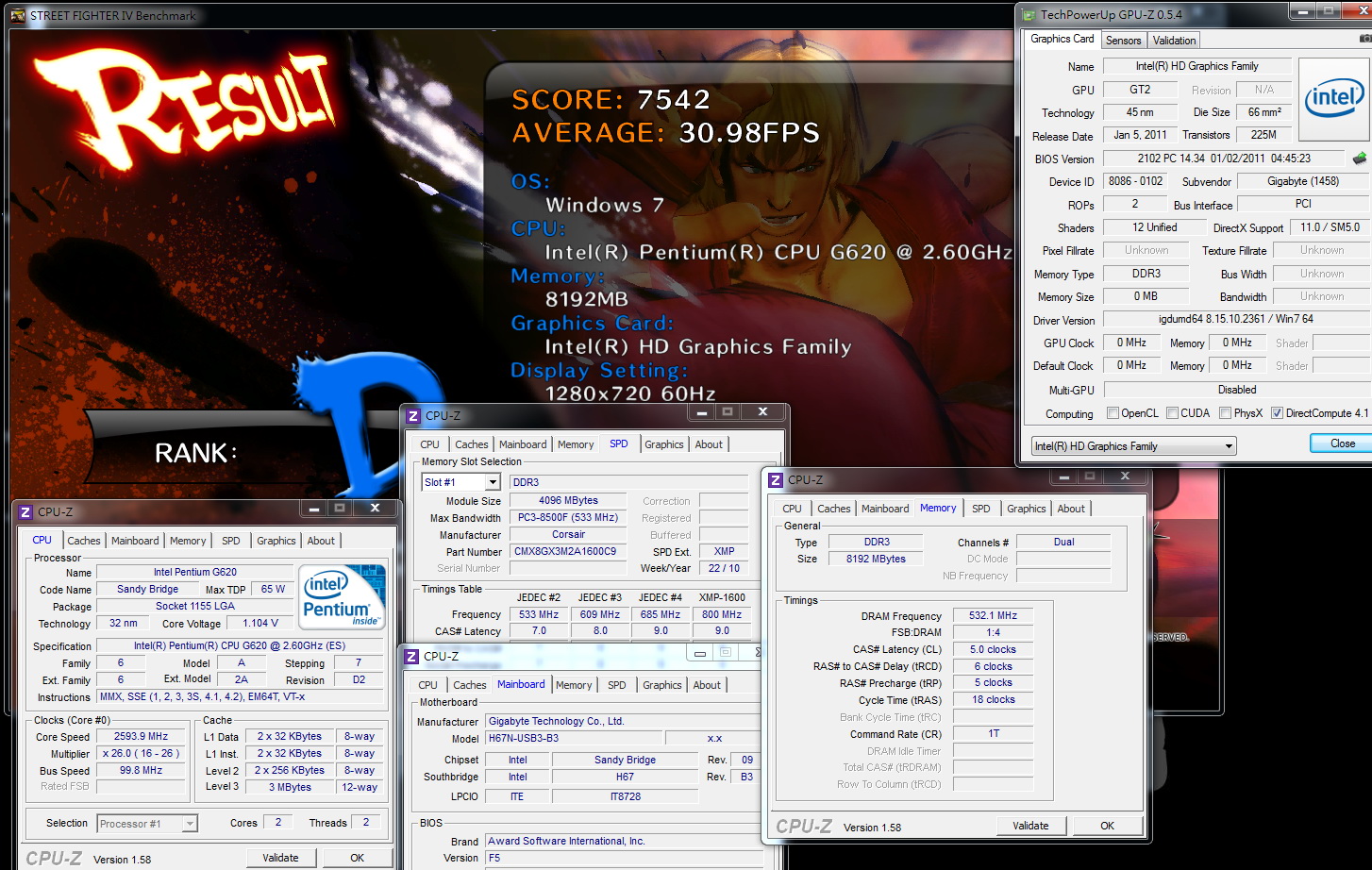1372x870 pixels.
Task: Click the CPU-Z icon in the processor window title bar
Action: point(25,512)
